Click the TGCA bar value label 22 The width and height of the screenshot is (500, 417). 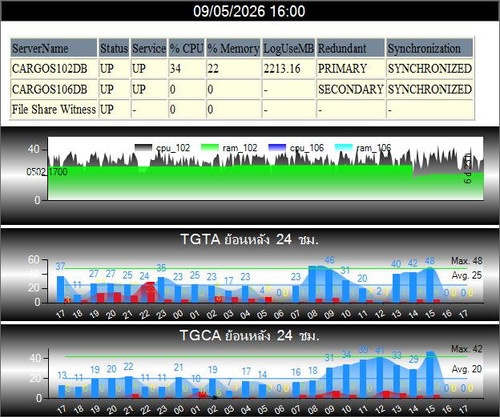coord(128,367)
